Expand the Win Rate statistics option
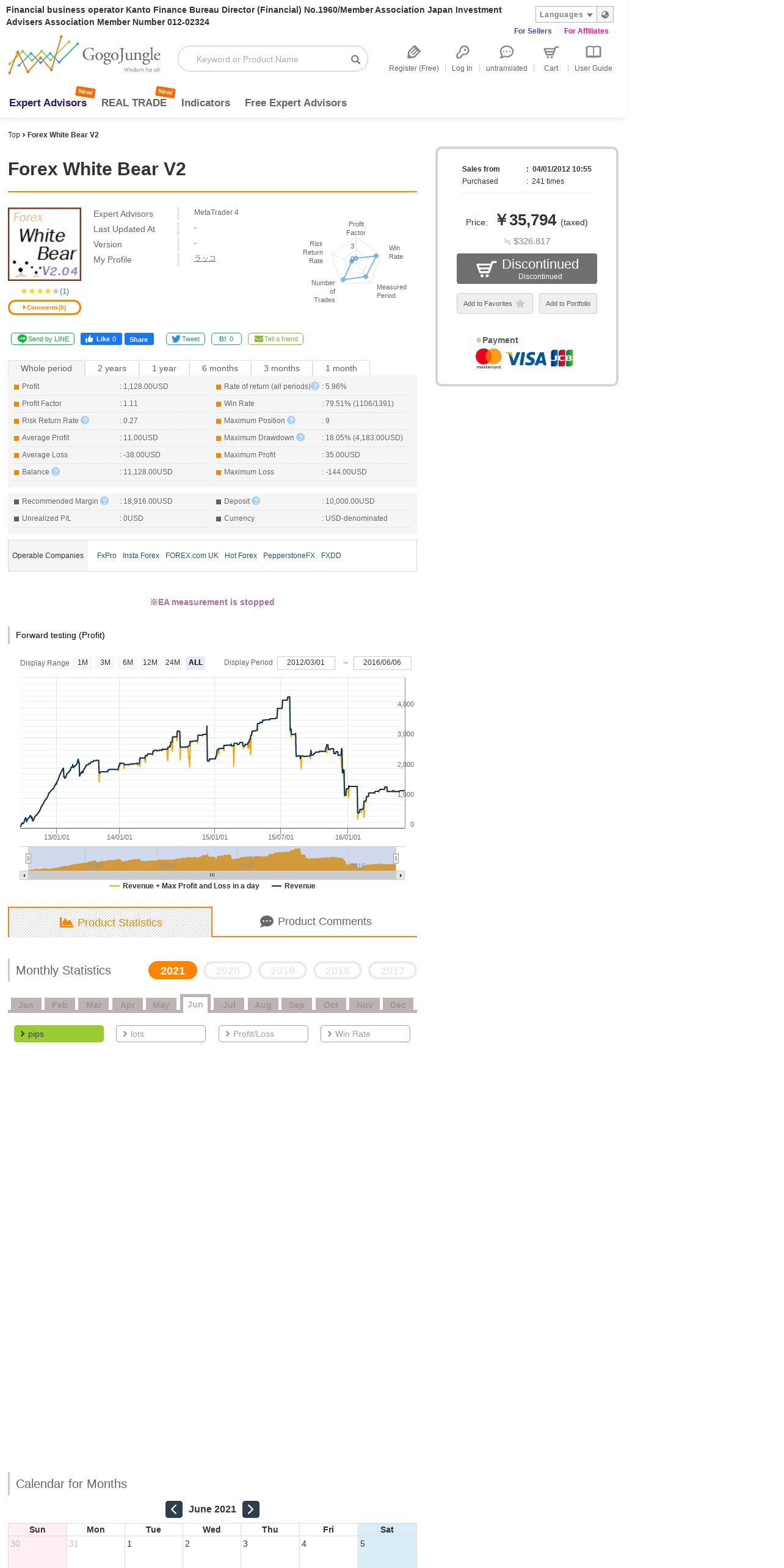784x1568 pixels. coord(365,1034)
